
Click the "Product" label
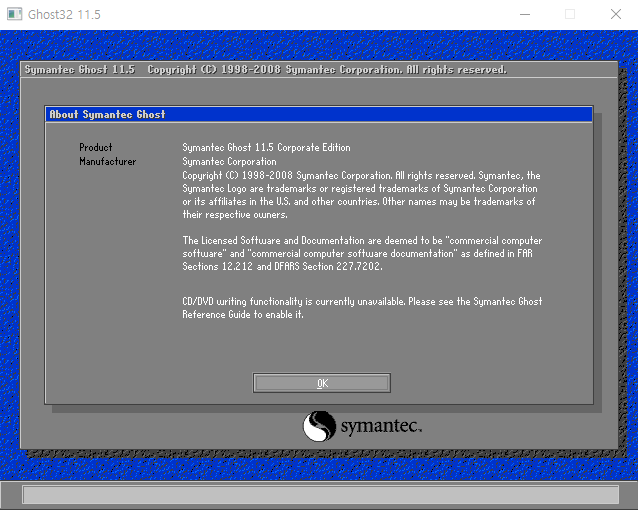pos(96,147)
